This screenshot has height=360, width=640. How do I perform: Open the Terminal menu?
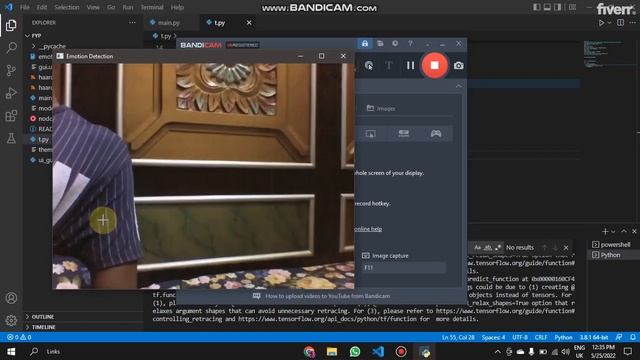point(152,7)
